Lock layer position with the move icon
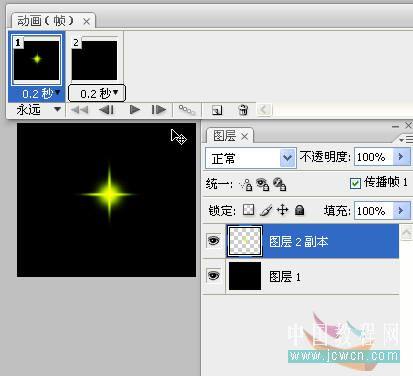 click(x=282, y=210)
